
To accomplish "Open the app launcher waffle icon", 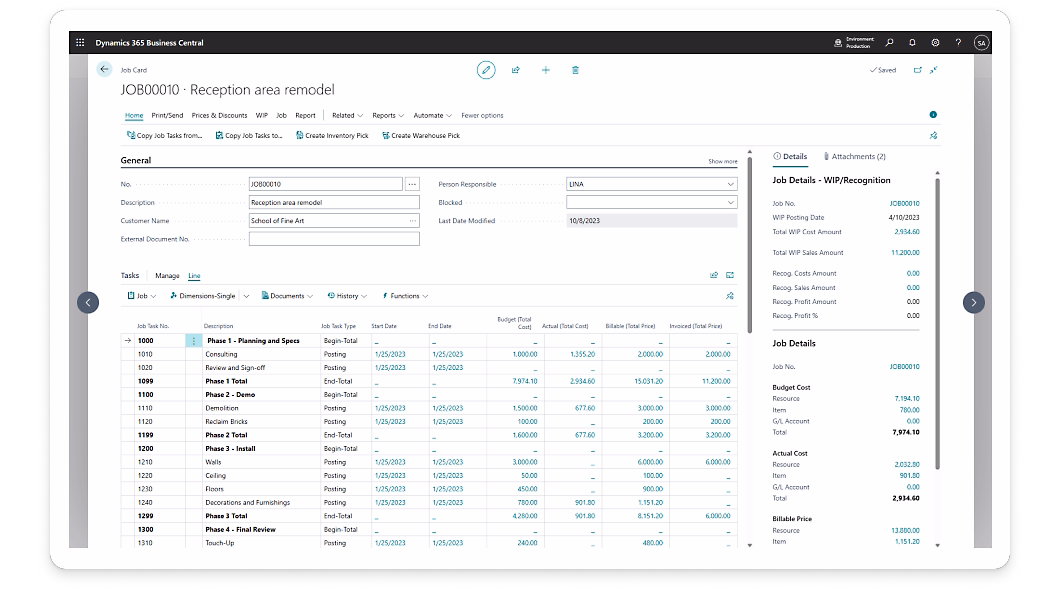I will coord(80,43).
